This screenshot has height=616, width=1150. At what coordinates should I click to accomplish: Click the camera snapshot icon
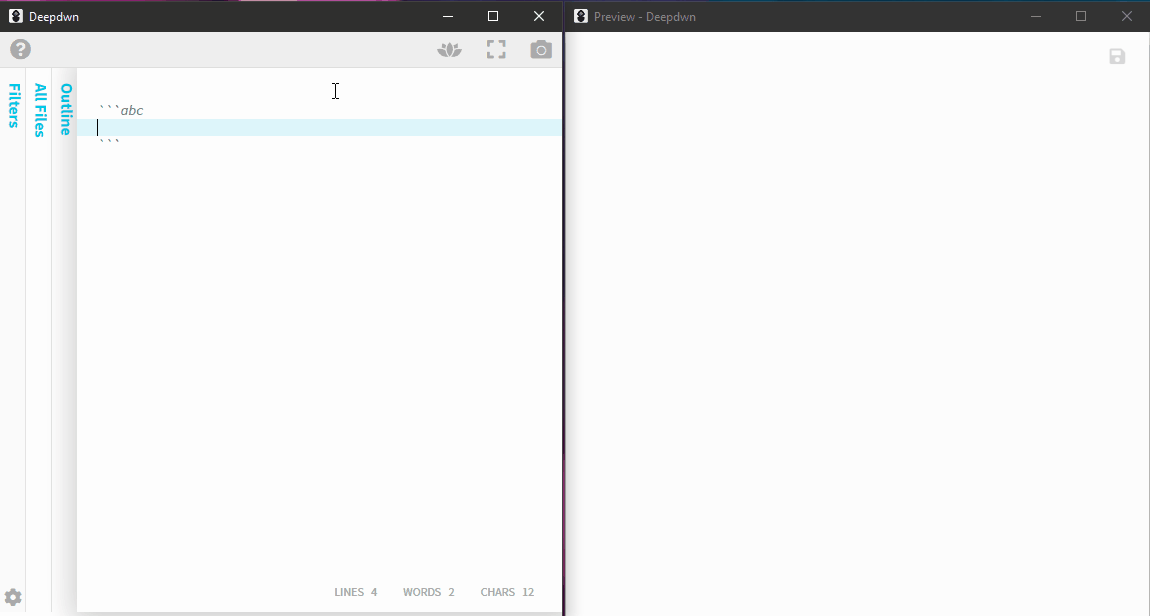tap(541, 49)
